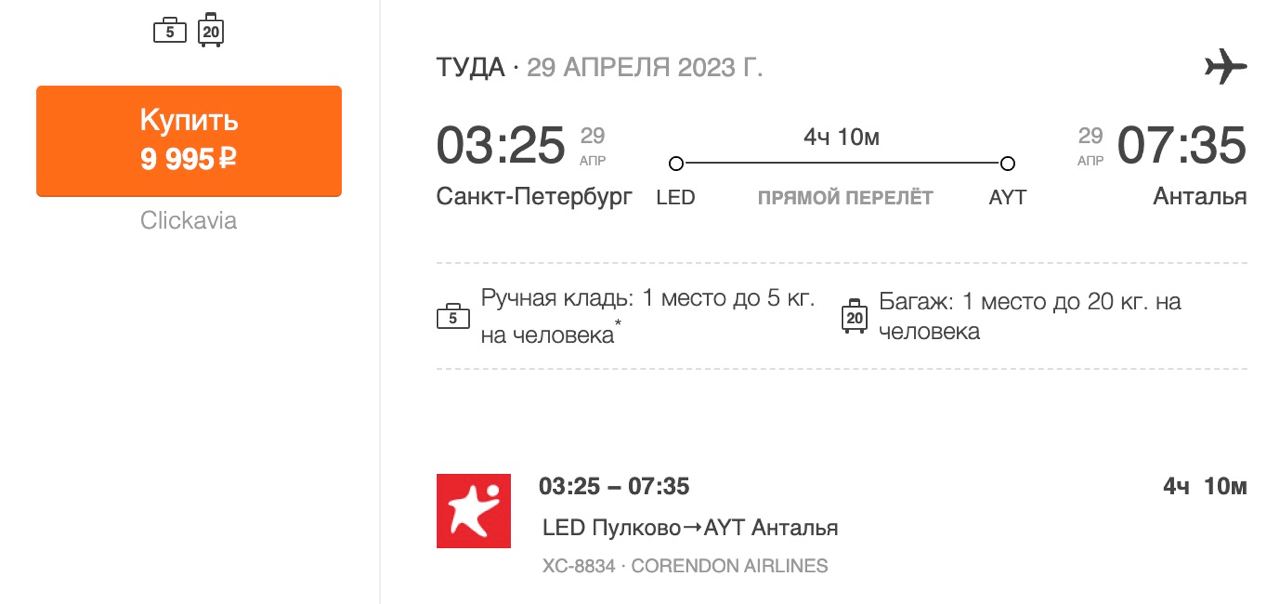1280x604 pixels.
Task: Click the hand luggage icon beside Ручная кладь
Action: point(453,317)
